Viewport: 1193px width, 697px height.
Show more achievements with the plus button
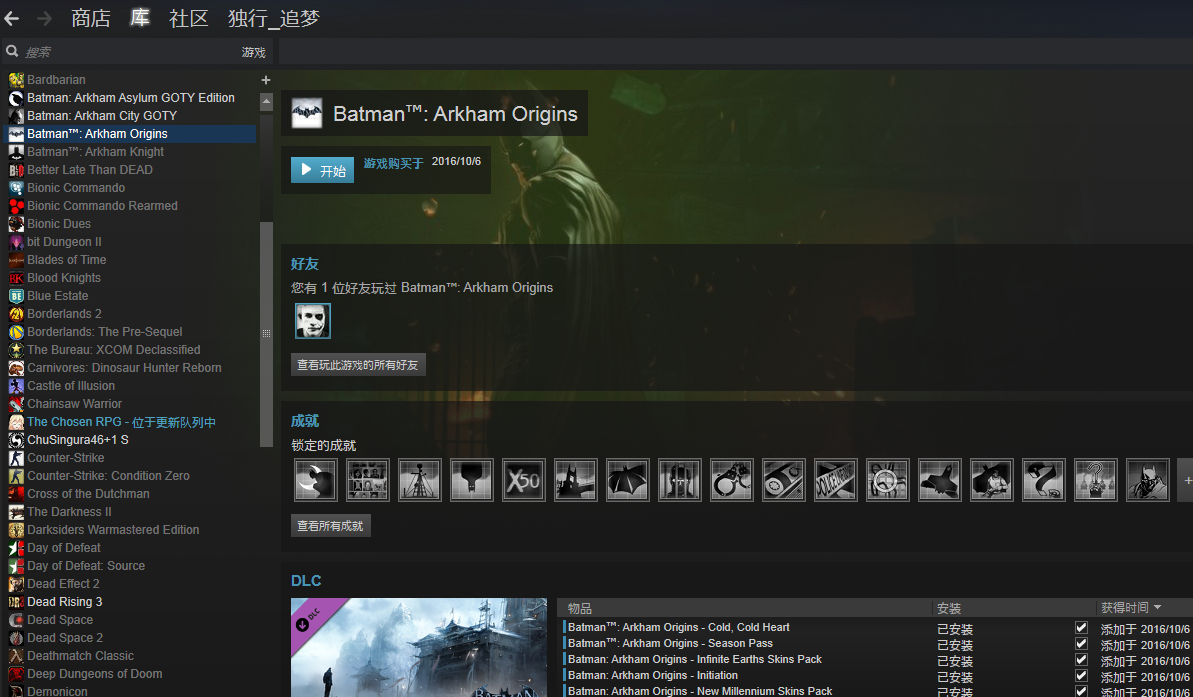tap(1186, 480)
